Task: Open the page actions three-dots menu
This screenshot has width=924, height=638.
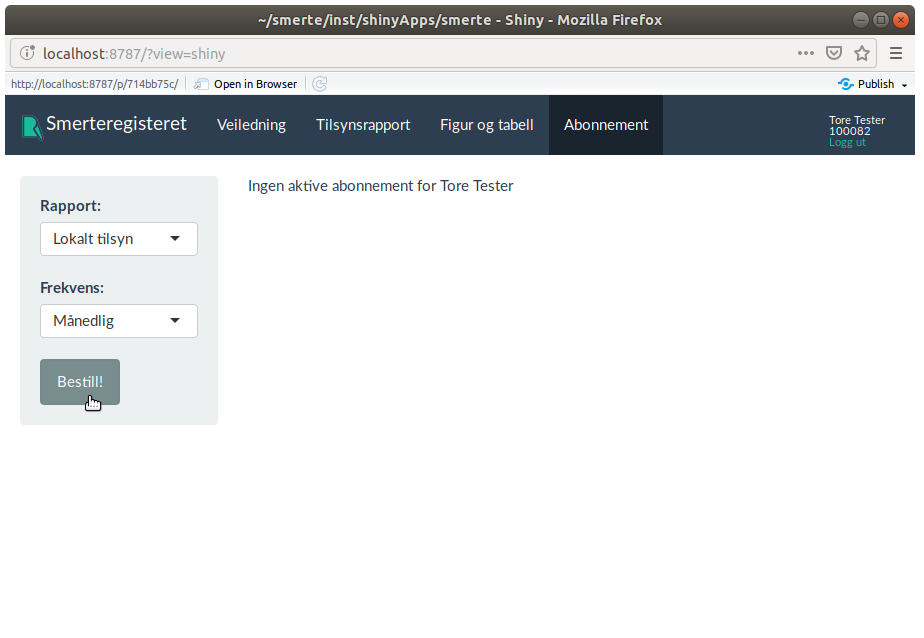Action: point(806,53)
